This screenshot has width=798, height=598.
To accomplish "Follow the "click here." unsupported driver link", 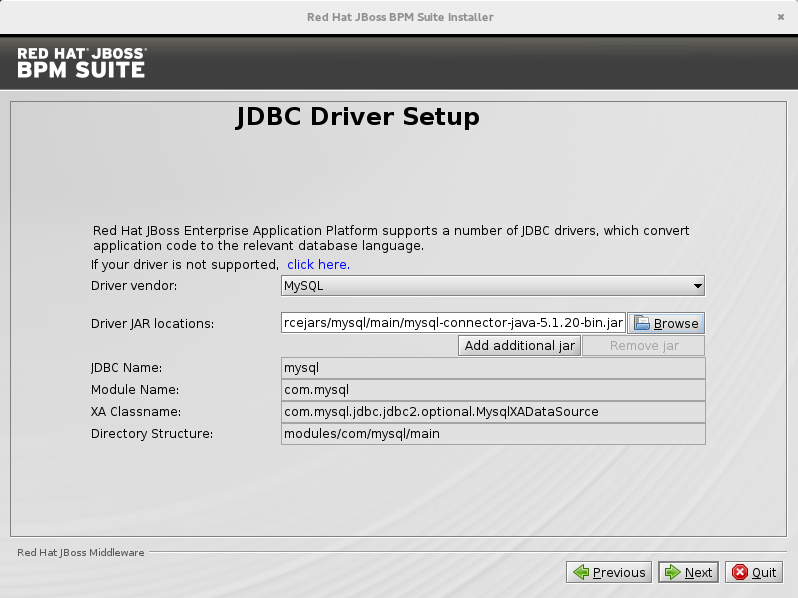I will (x=318, y=265).
